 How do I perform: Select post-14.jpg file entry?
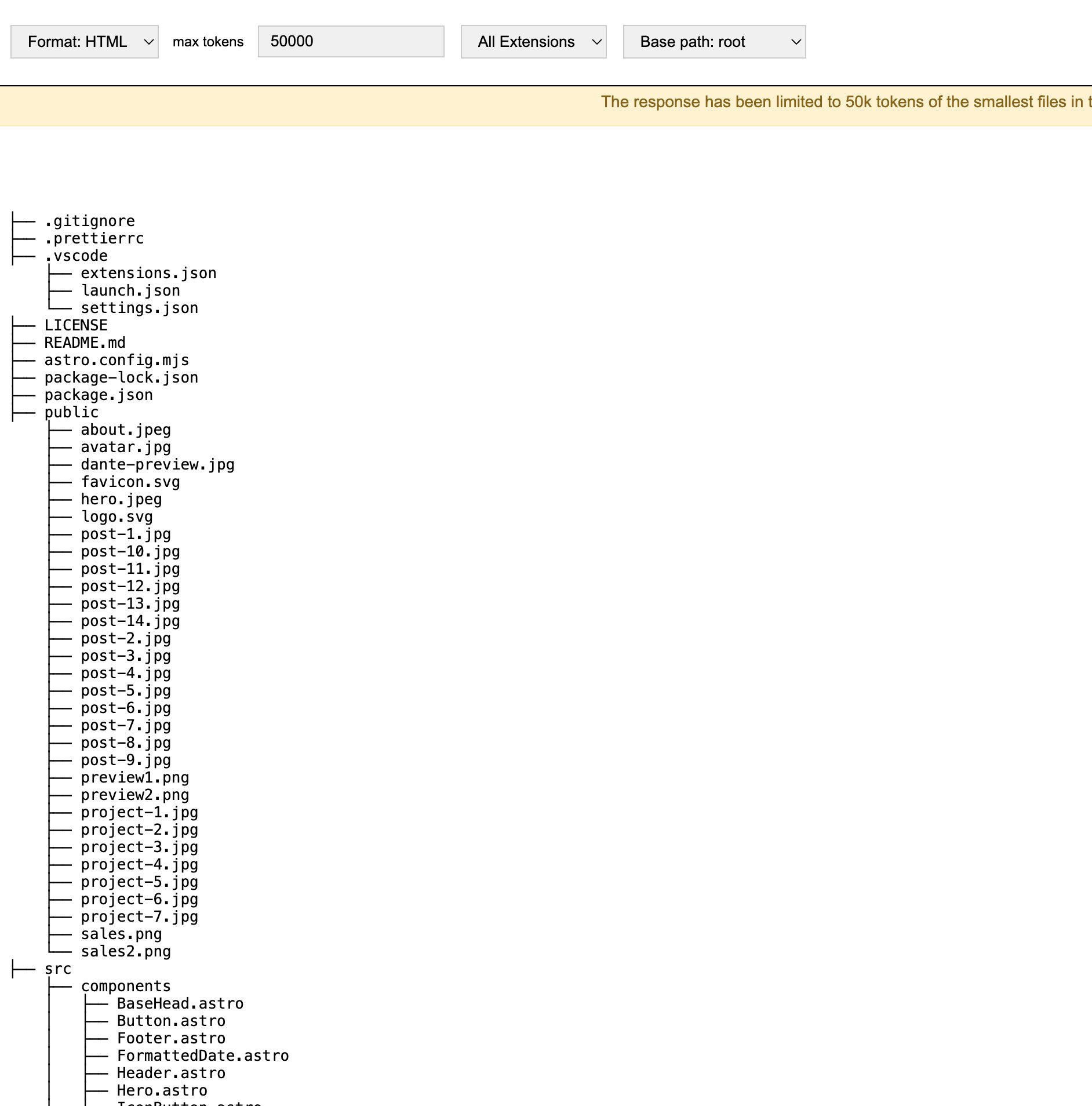tap(130, 621)
